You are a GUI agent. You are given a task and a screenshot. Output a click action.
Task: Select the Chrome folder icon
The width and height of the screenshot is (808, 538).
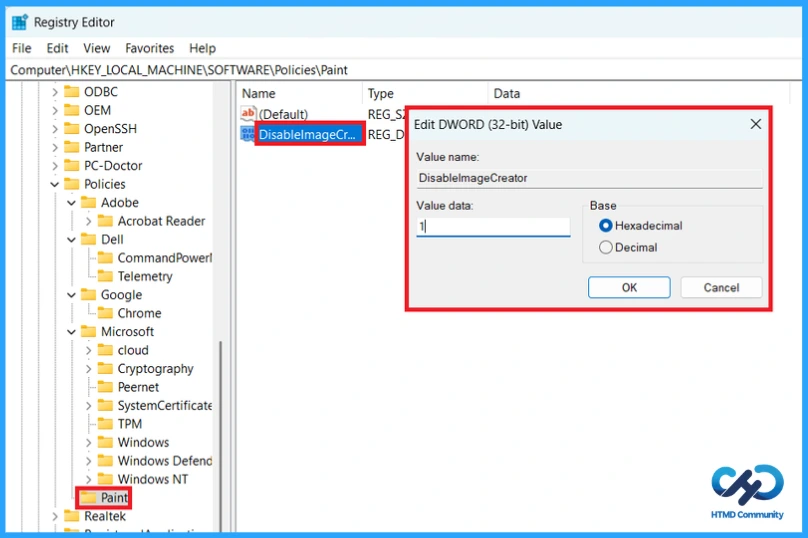coord(105,313)
